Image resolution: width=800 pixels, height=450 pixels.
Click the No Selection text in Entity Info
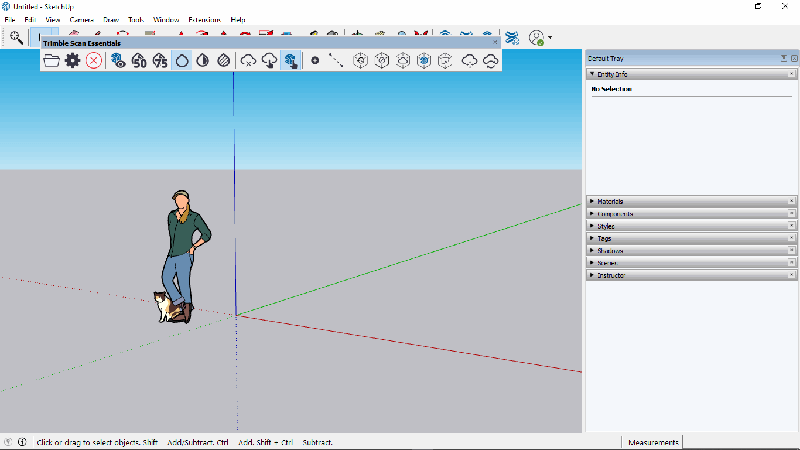(611, 89)
